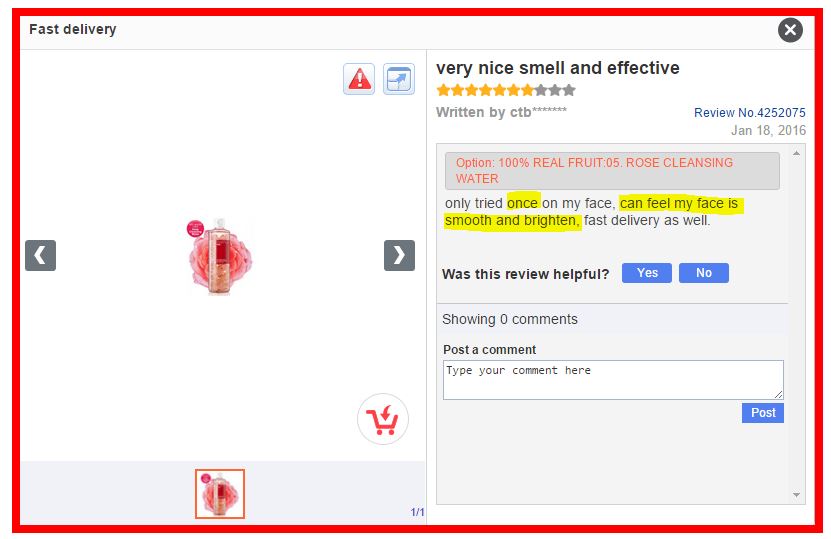Select the rose product thumbnail

point(220,493)
